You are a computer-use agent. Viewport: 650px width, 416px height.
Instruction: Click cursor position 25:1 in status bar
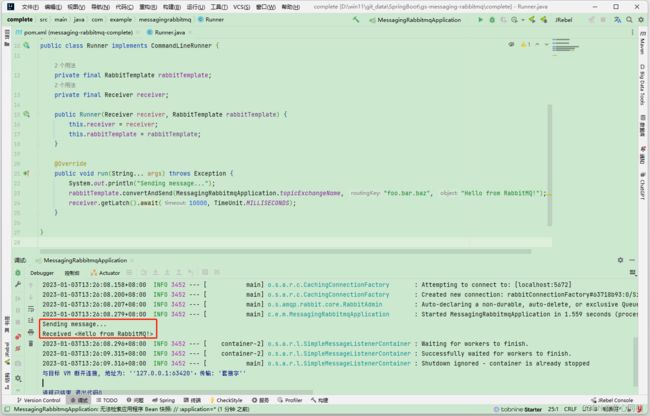coord(553,409)
